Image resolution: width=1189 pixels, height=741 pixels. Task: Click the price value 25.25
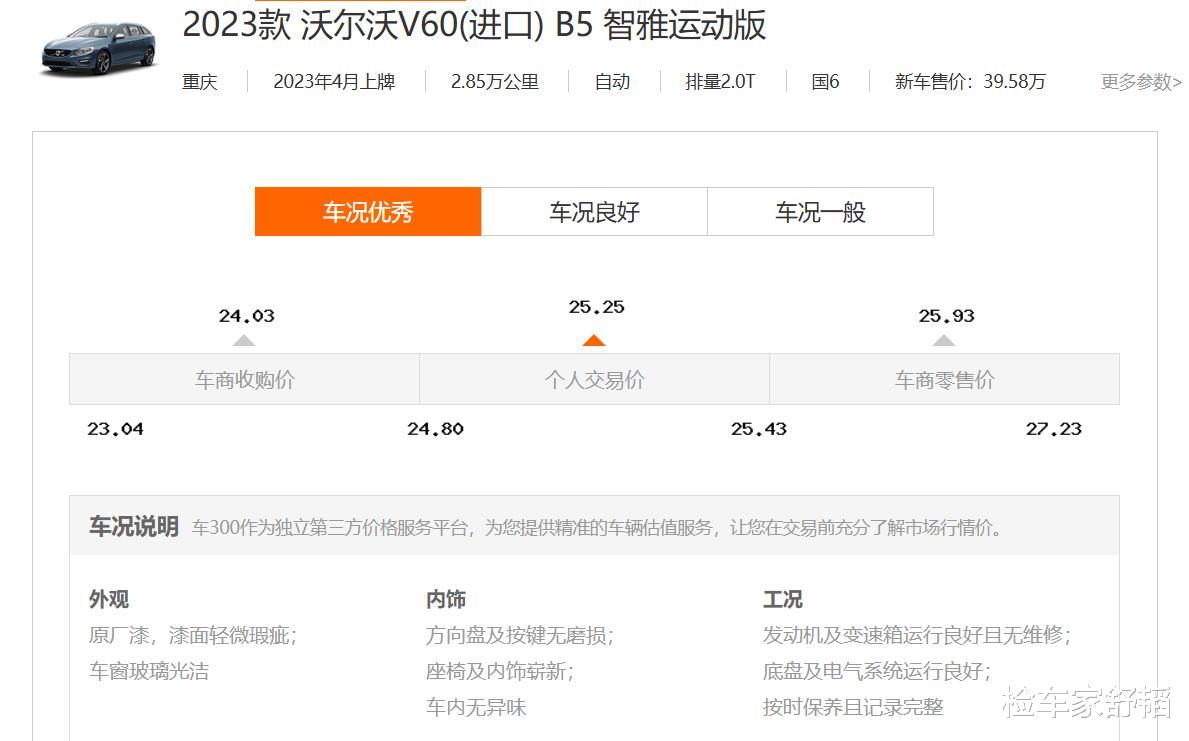coord(597,307)
